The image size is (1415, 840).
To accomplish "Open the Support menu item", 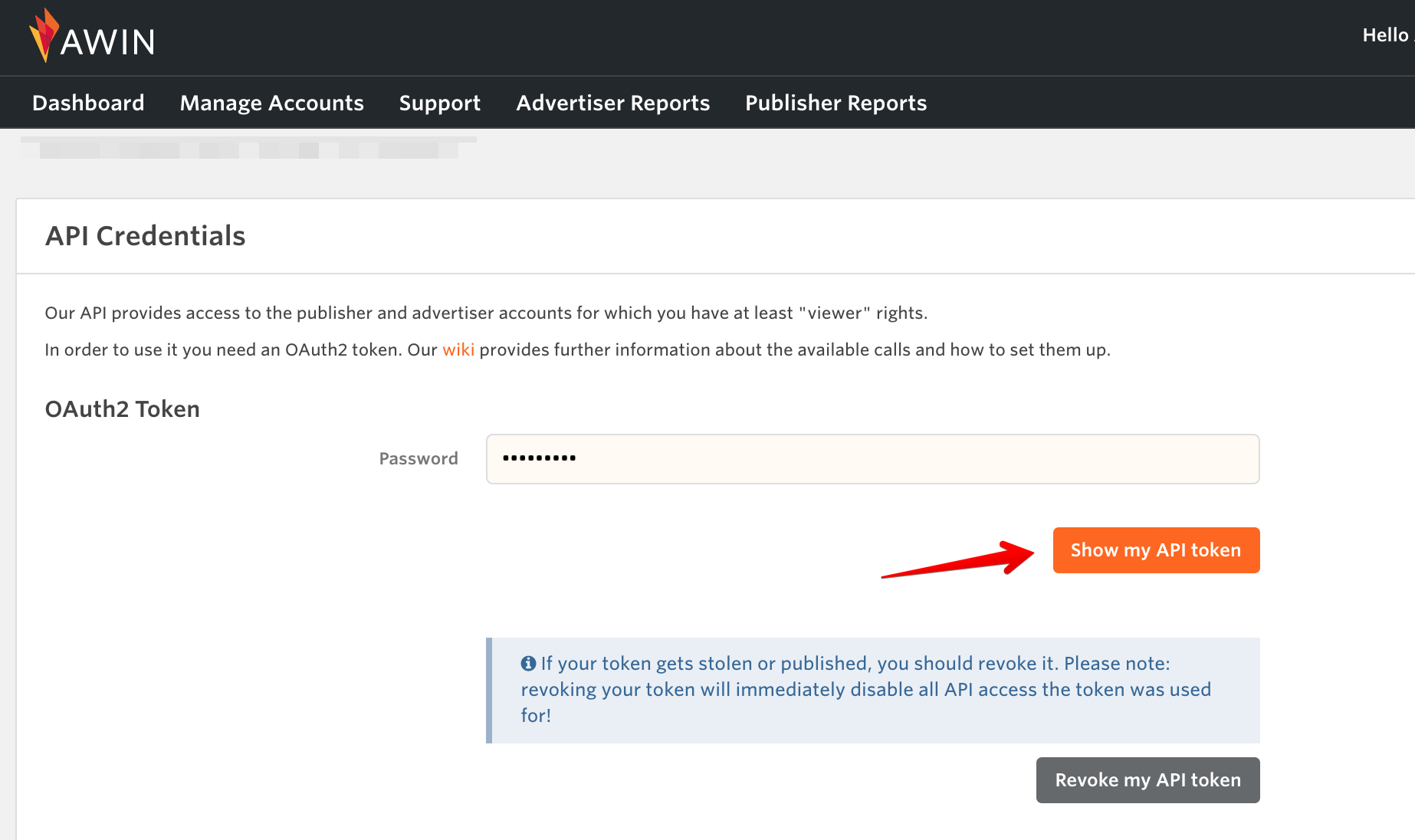I will tap(439, 102).
